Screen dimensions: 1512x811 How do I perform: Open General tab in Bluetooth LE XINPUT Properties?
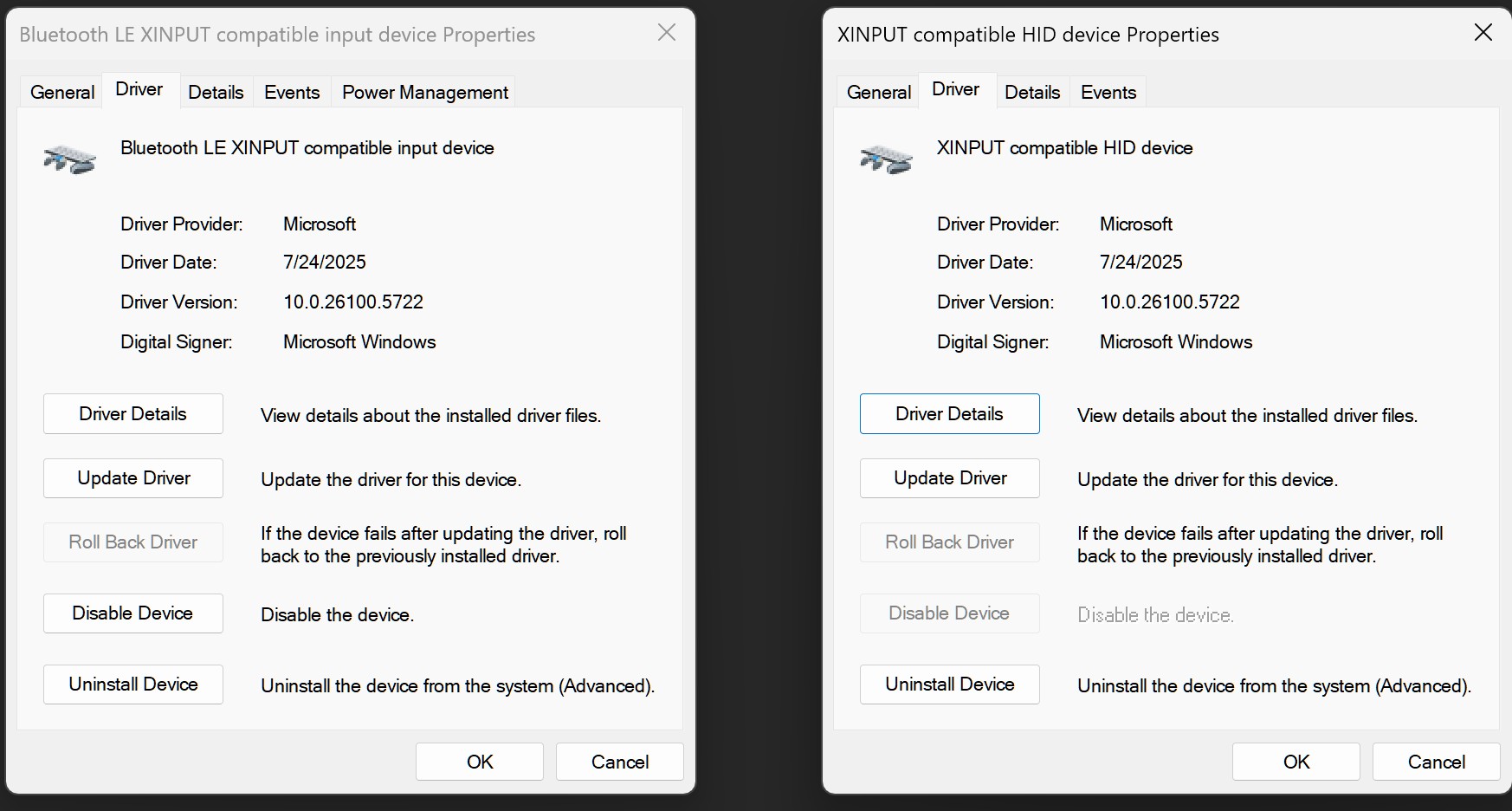(62, 92)
